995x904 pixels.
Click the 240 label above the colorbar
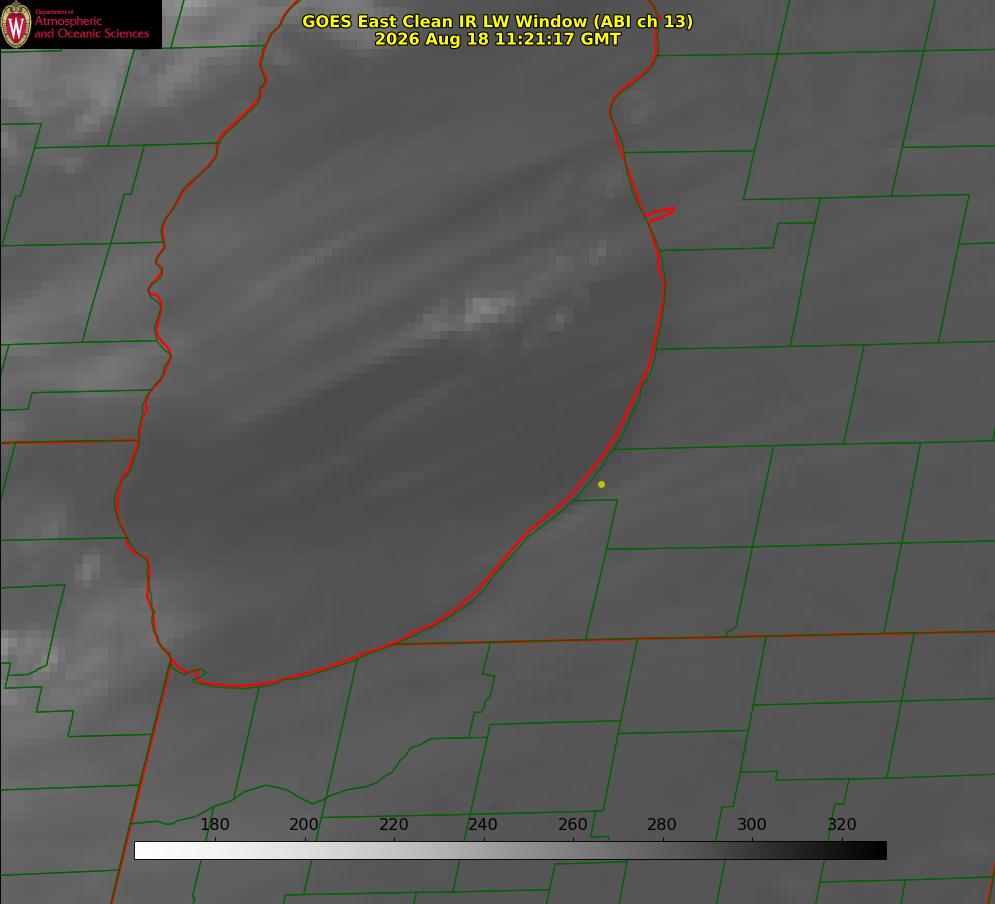point(482,824)
